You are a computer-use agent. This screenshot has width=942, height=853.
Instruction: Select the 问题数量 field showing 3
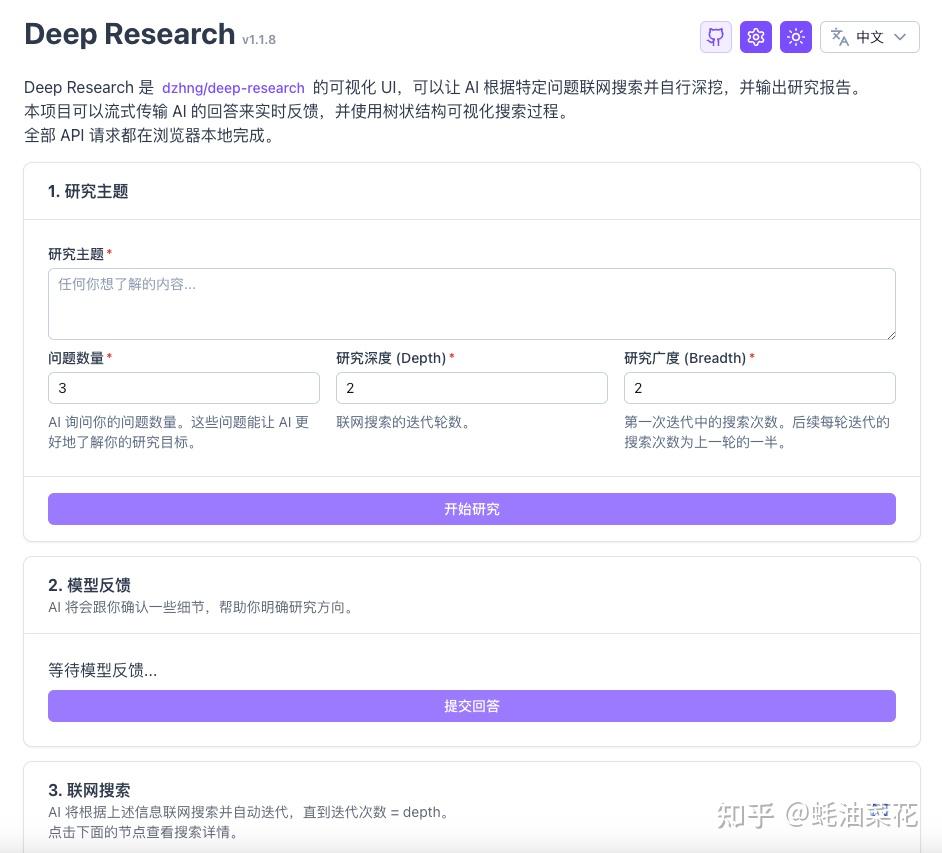click(x=184, y=388)
